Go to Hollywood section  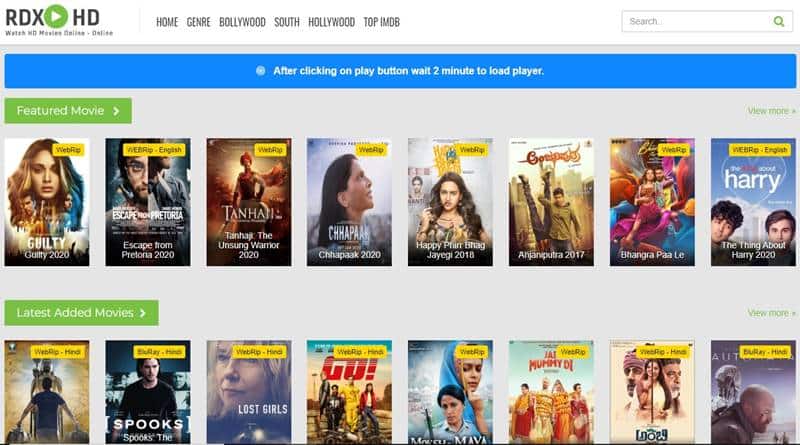point(332,22)
